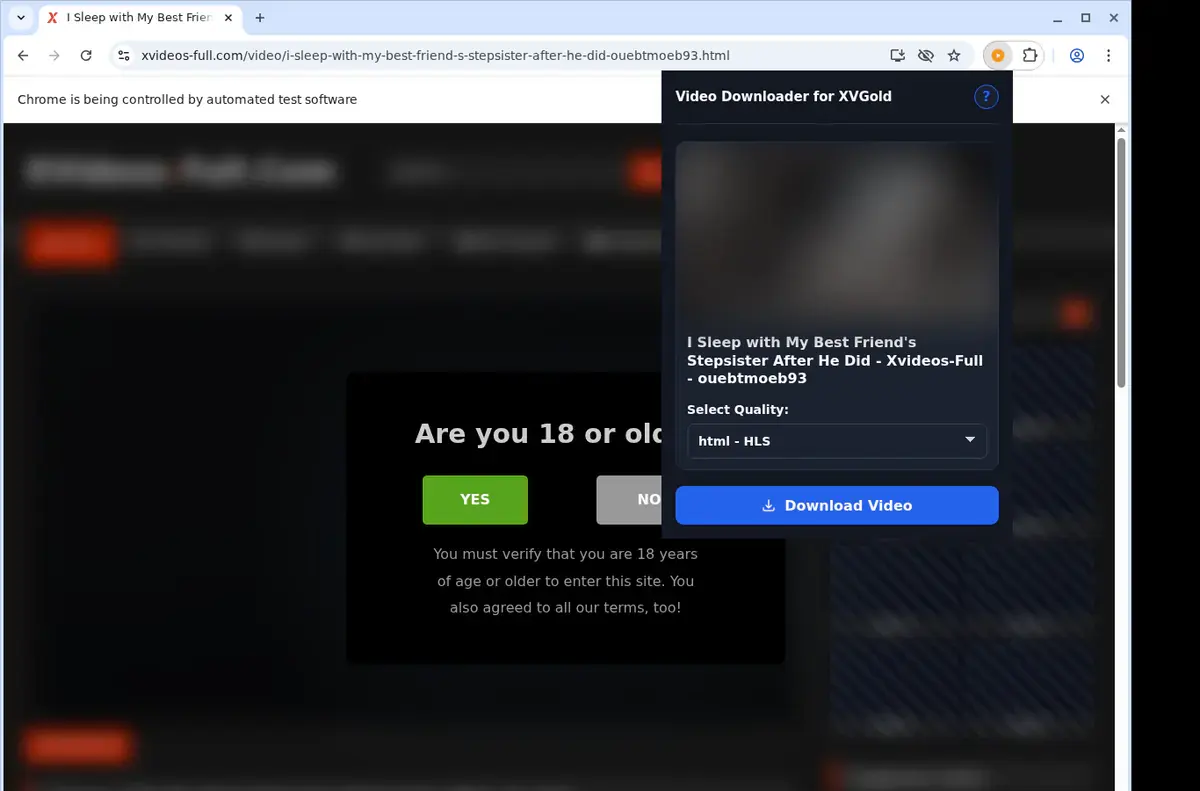
Task: Click the Video Downloader for XVGold heading
Action: (783, 97)
